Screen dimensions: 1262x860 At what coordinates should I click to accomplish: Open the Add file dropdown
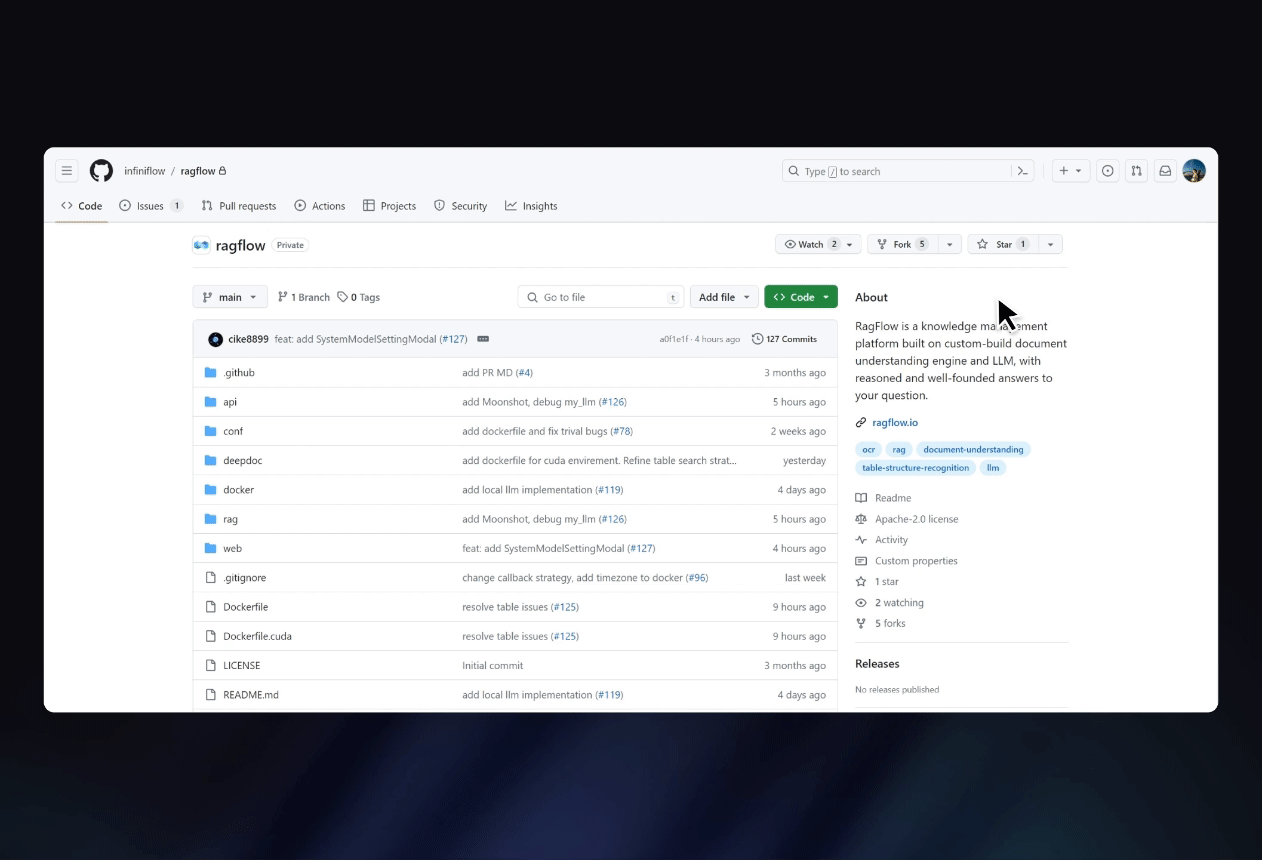tap(724, 297)
